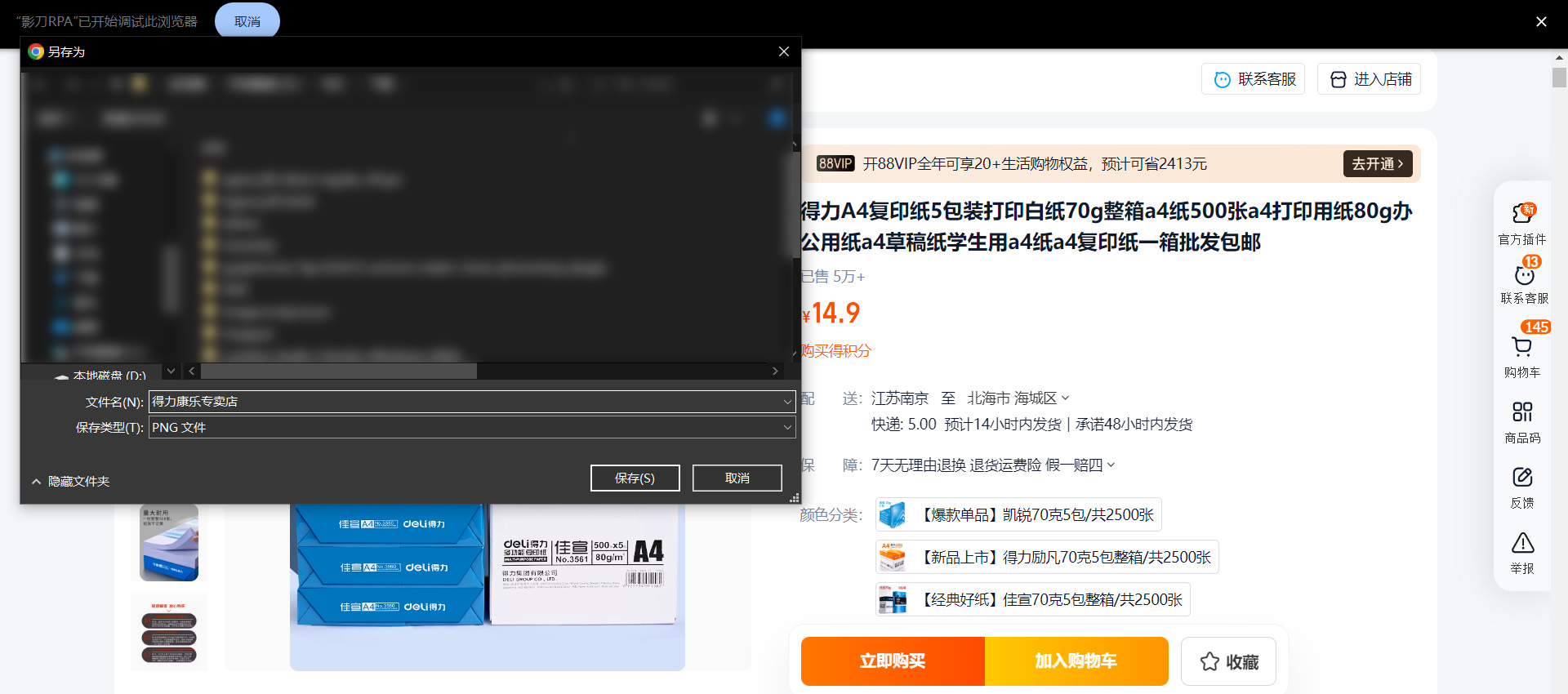Screen dimensions: 1568x694
Task: Open the 反馈 feedback icon
Action: pos(1522,487)
